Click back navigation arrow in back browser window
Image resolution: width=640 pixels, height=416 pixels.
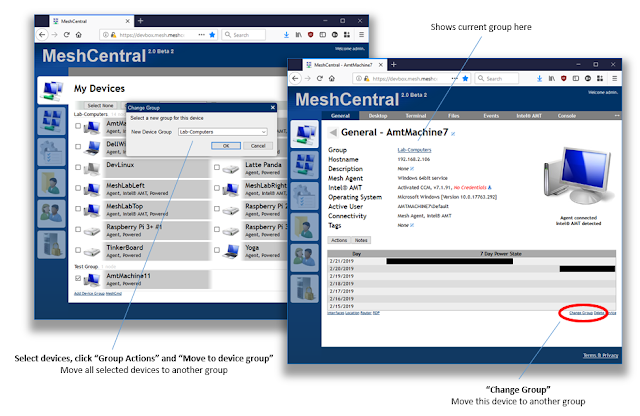pyautogui.click(x=42, y=35)
